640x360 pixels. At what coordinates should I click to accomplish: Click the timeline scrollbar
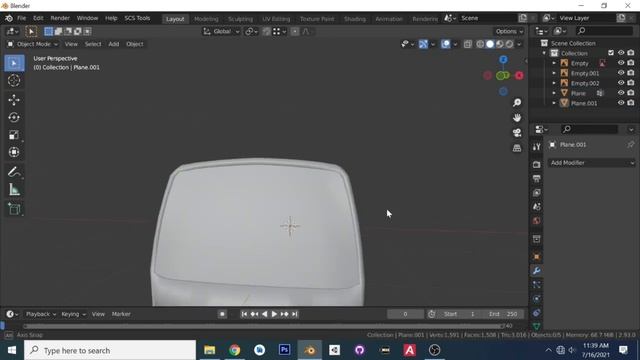pos(263,326)
